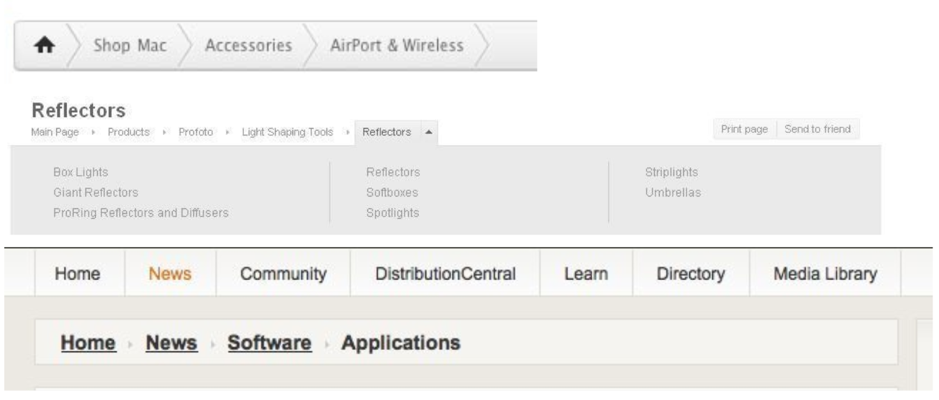Collapse the Reflectors breadcrumb dropdown arrow
939x400 pixels.
pos(428,132)
